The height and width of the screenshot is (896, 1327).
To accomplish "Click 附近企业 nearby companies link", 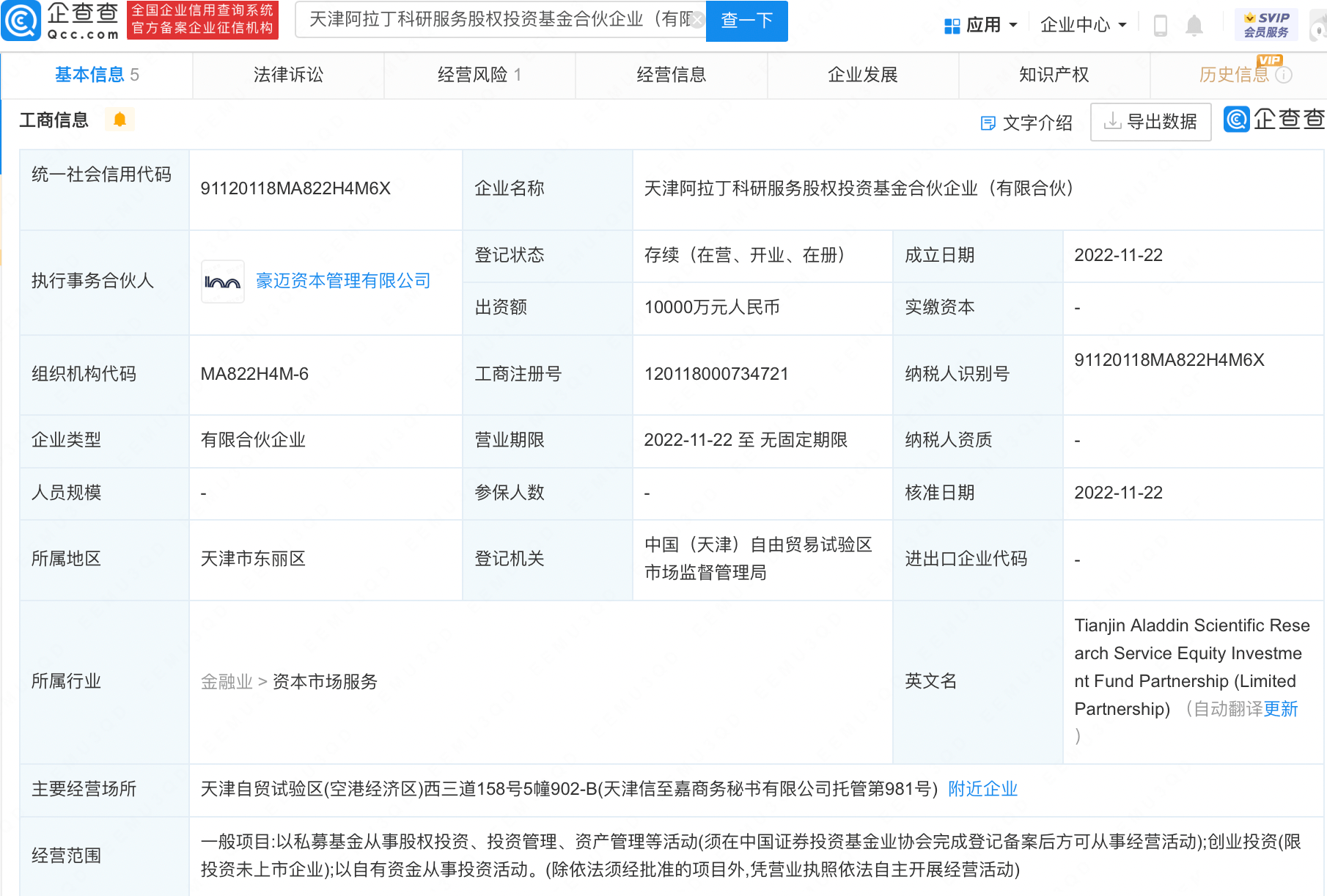I will 982,789.
